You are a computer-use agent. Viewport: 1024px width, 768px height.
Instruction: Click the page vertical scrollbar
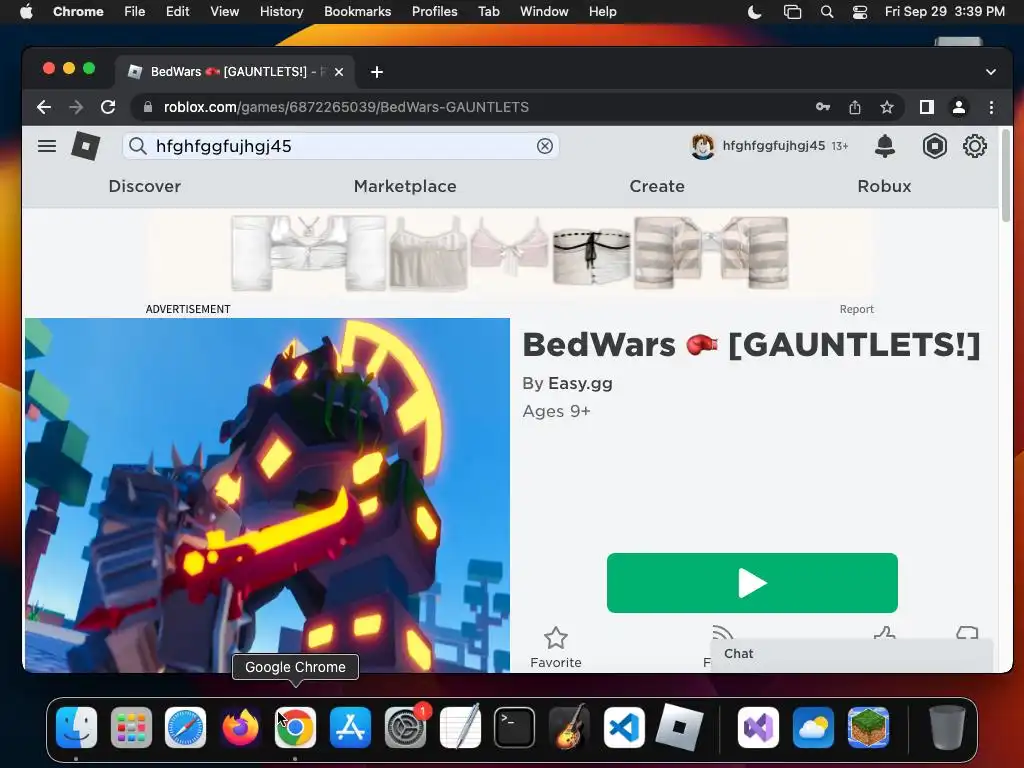[1006, 176]
